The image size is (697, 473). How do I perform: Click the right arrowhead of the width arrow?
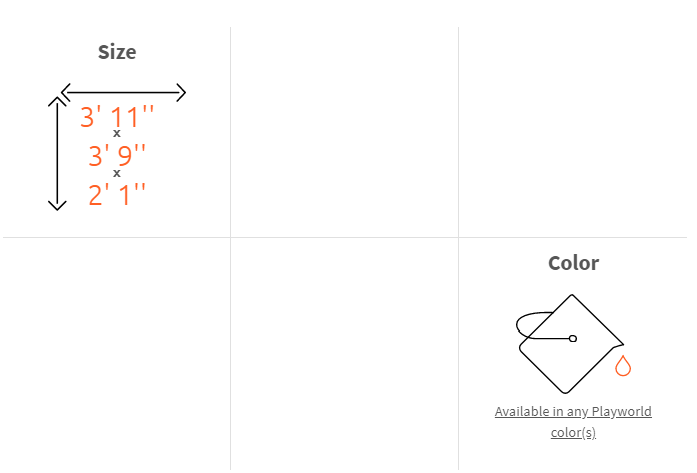click(181, 92)
